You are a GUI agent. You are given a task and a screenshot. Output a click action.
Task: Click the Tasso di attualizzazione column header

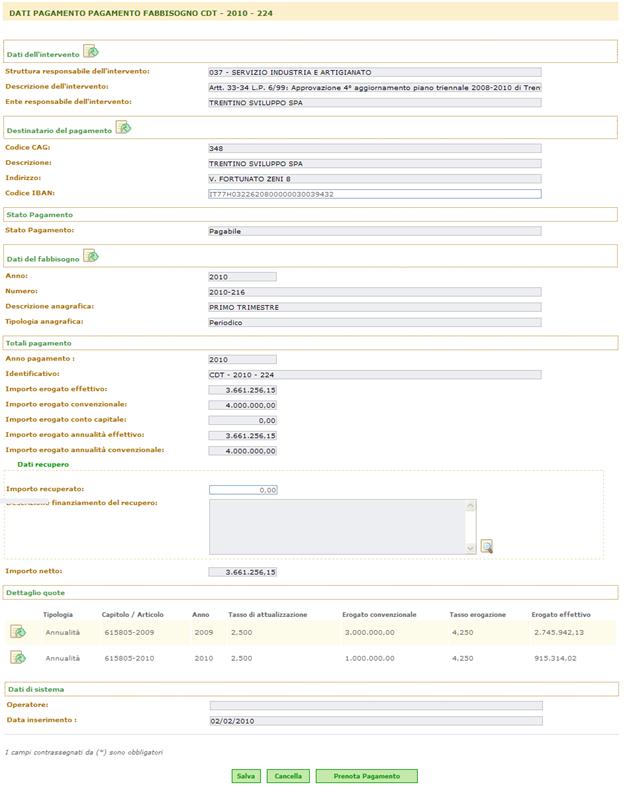(268, 614)
